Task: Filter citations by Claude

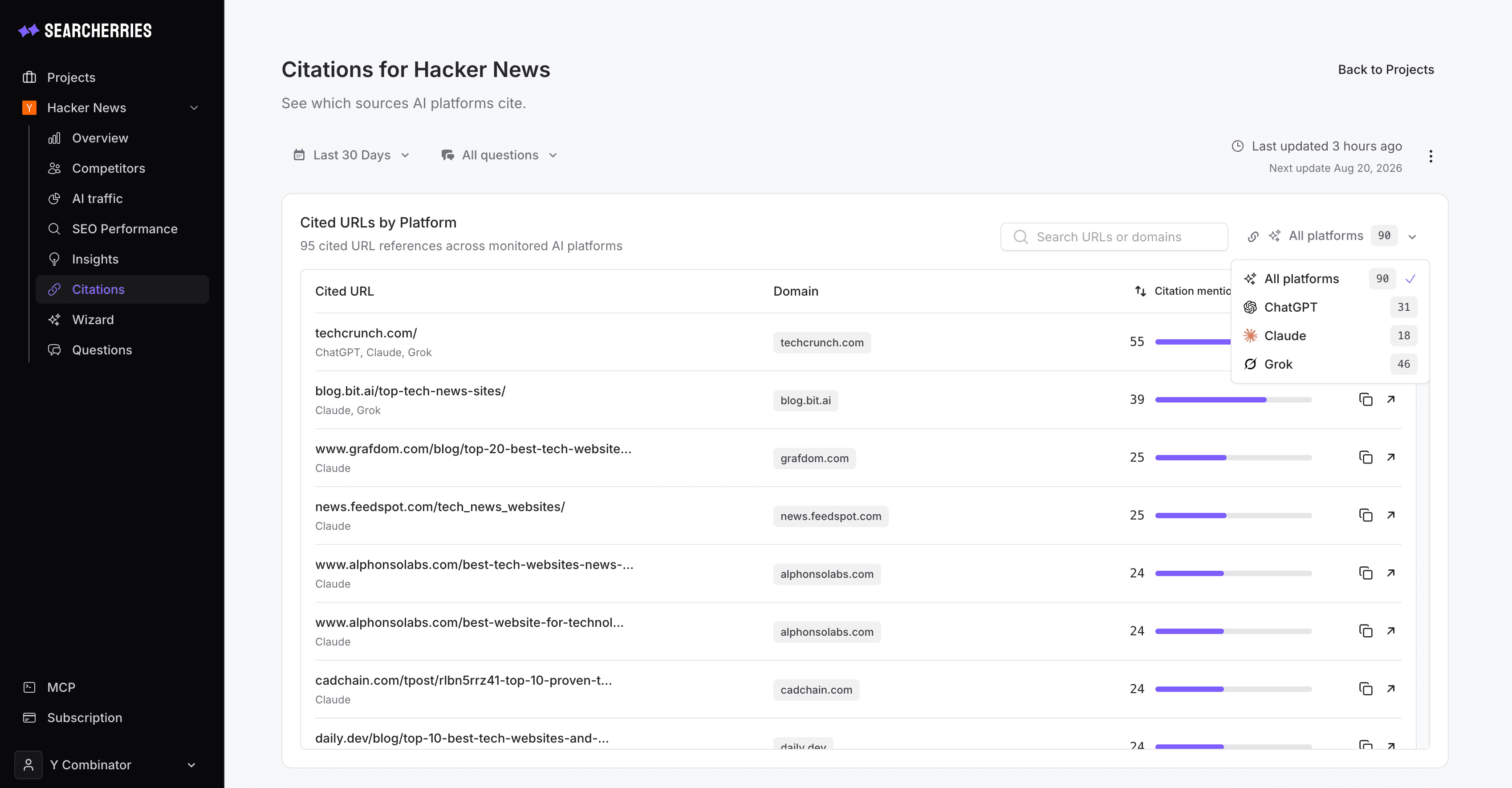Action: (1329, 336)
